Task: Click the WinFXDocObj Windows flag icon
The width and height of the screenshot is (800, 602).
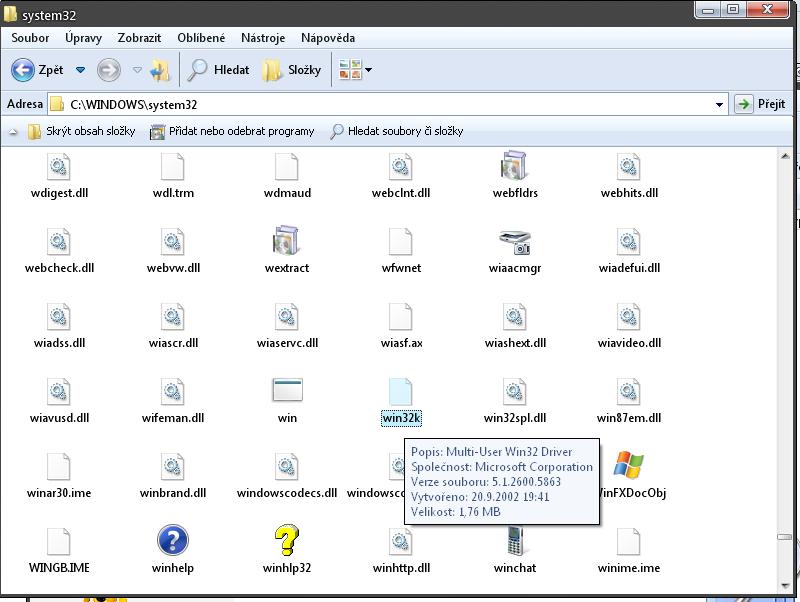Action: tap(628, 466)
